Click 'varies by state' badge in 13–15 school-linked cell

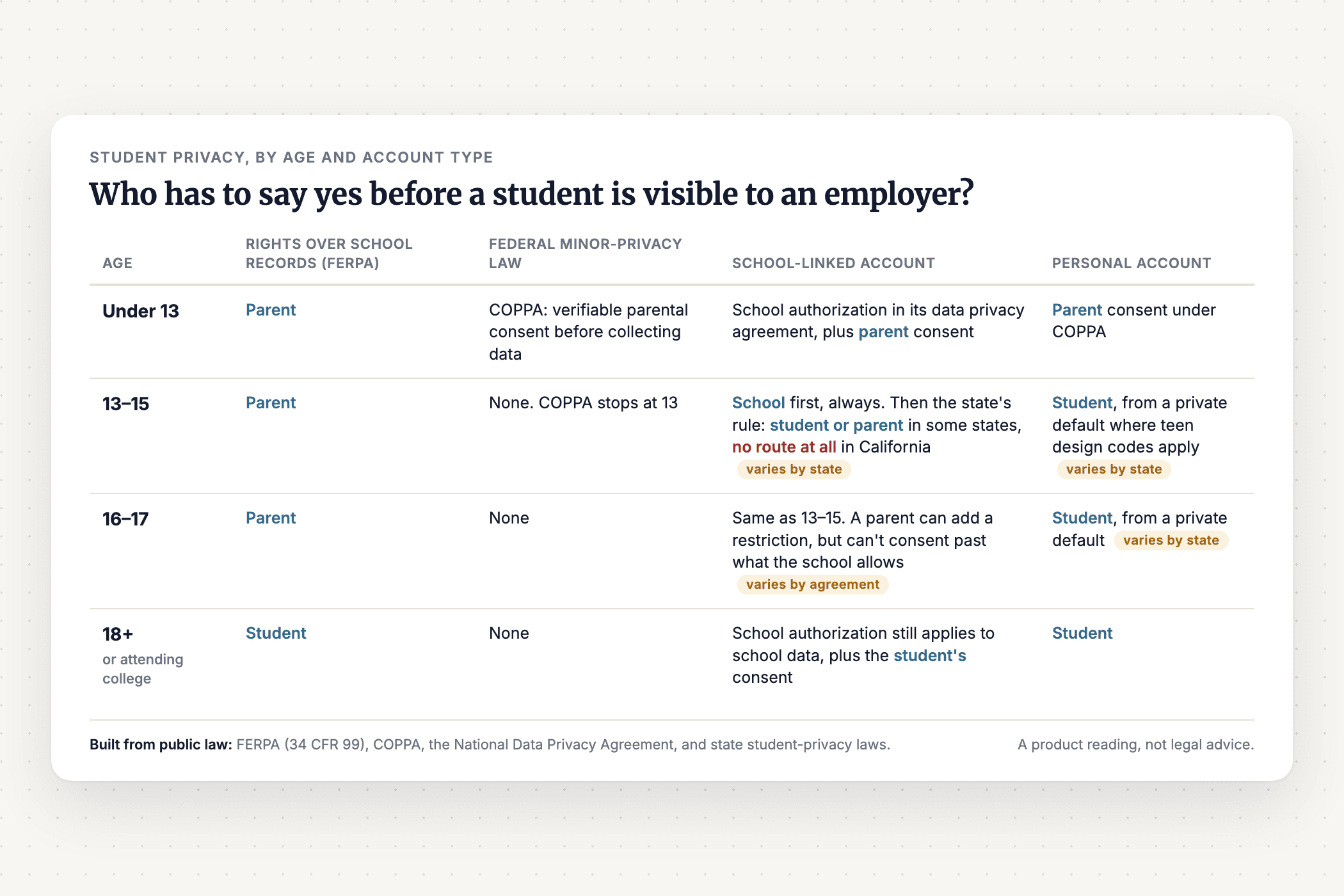tap(794, 470)
